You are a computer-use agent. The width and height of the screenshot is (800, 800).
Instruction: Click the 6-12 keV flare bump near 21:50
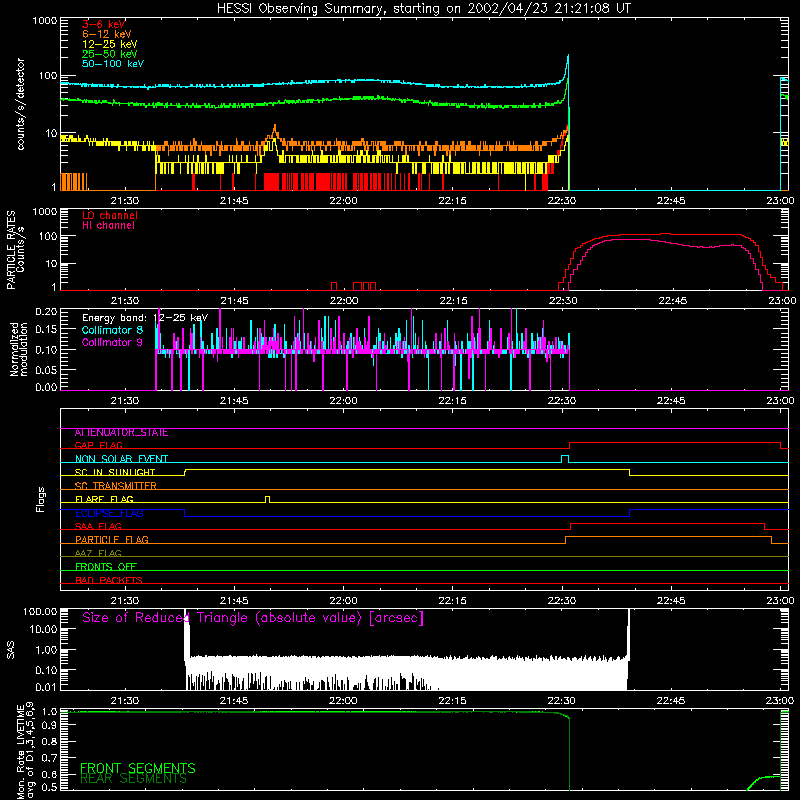coord(275,128)
